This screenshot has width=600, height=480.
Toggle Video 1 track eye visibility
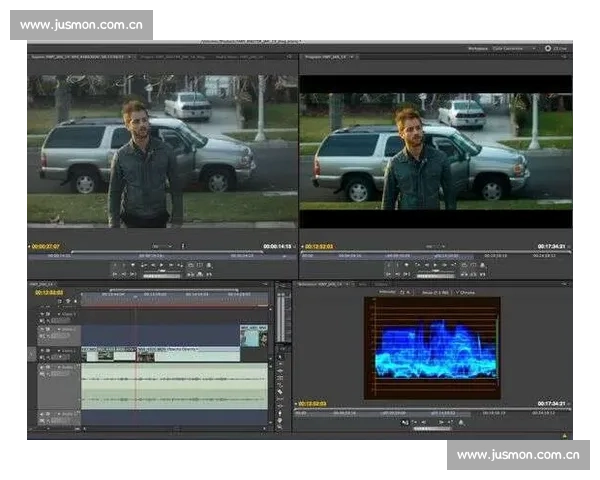tap(44, 351)
